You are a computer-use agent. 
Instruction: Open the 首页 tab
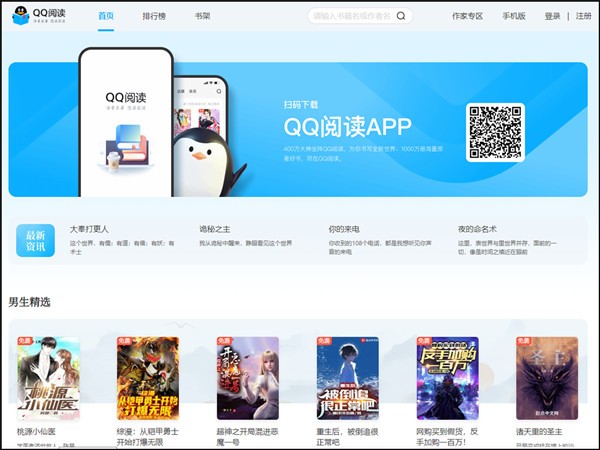click(106, 16)
